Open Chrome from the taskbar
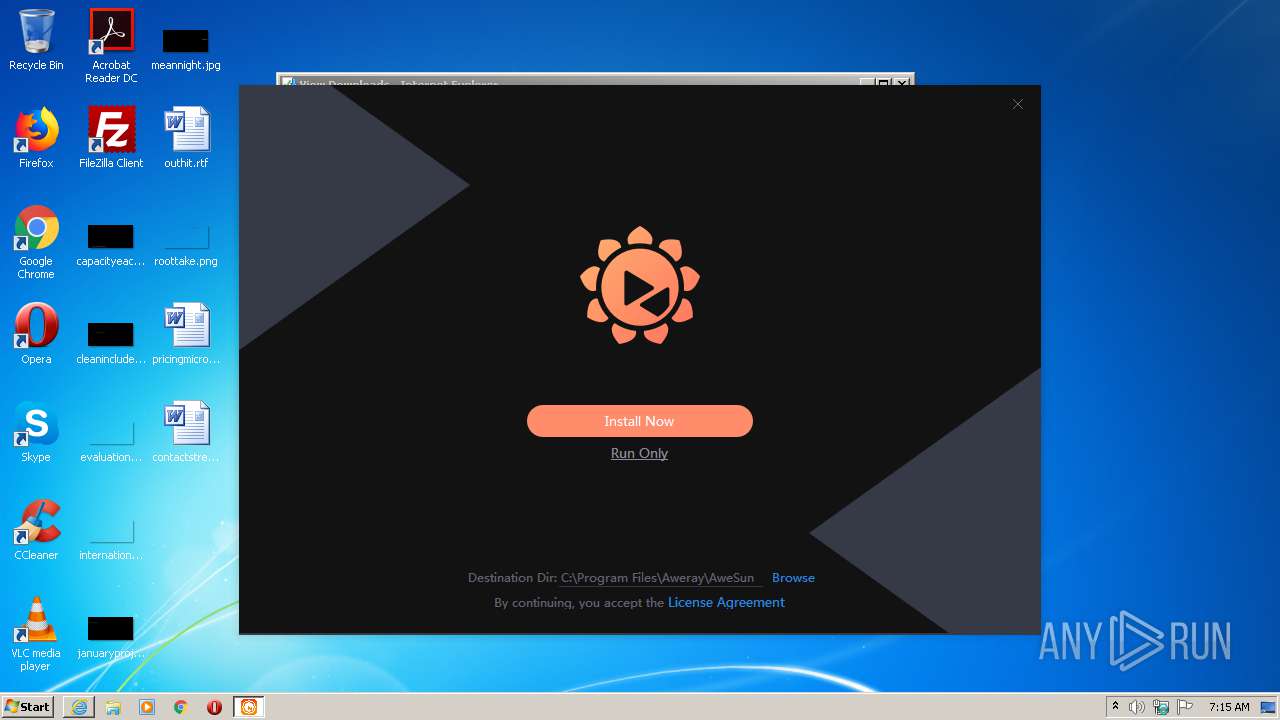The width and height of the screenshot is (1280, 720). (181, 707)
